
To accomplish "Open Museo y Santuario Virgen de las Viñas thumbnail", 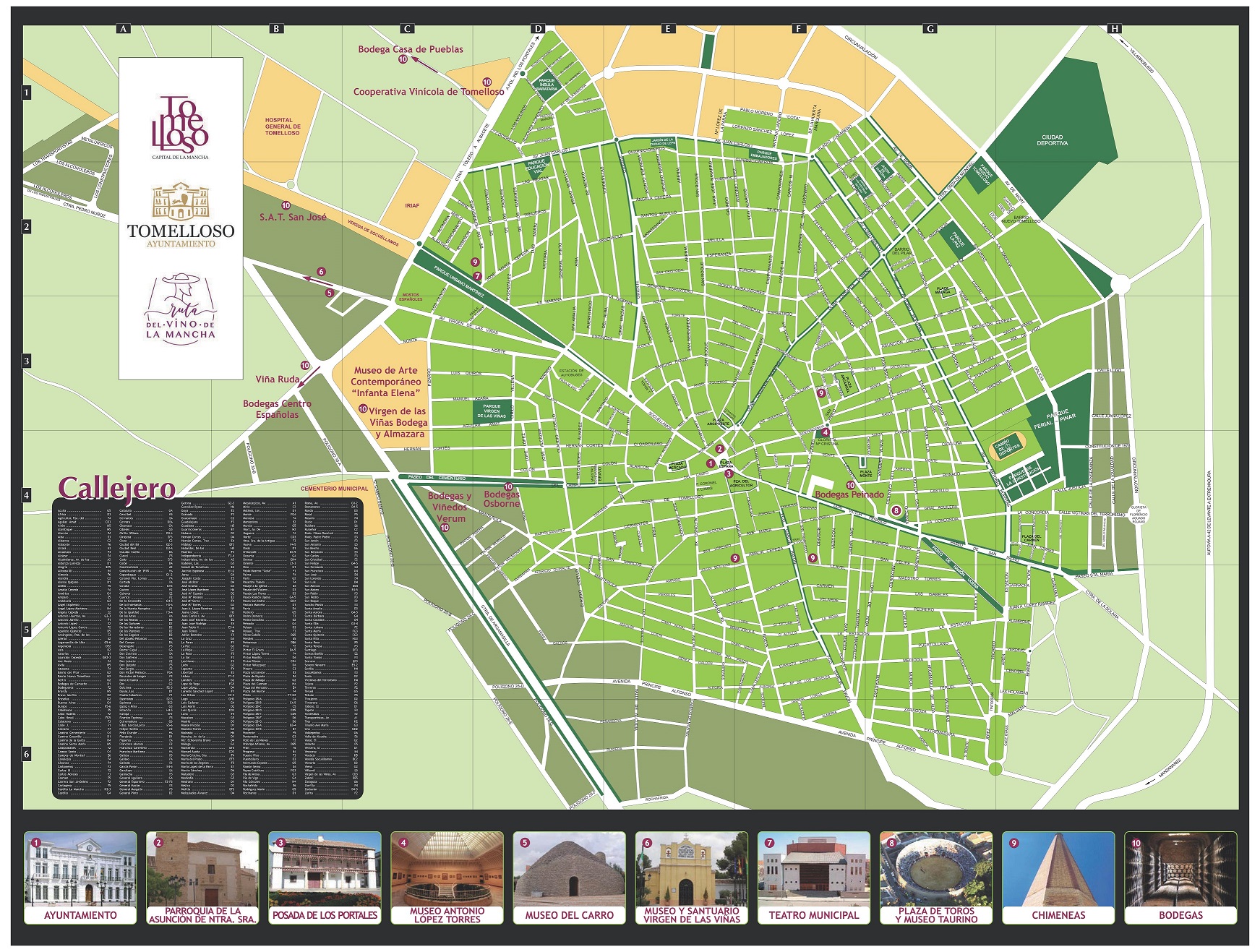I will point(692,878).
